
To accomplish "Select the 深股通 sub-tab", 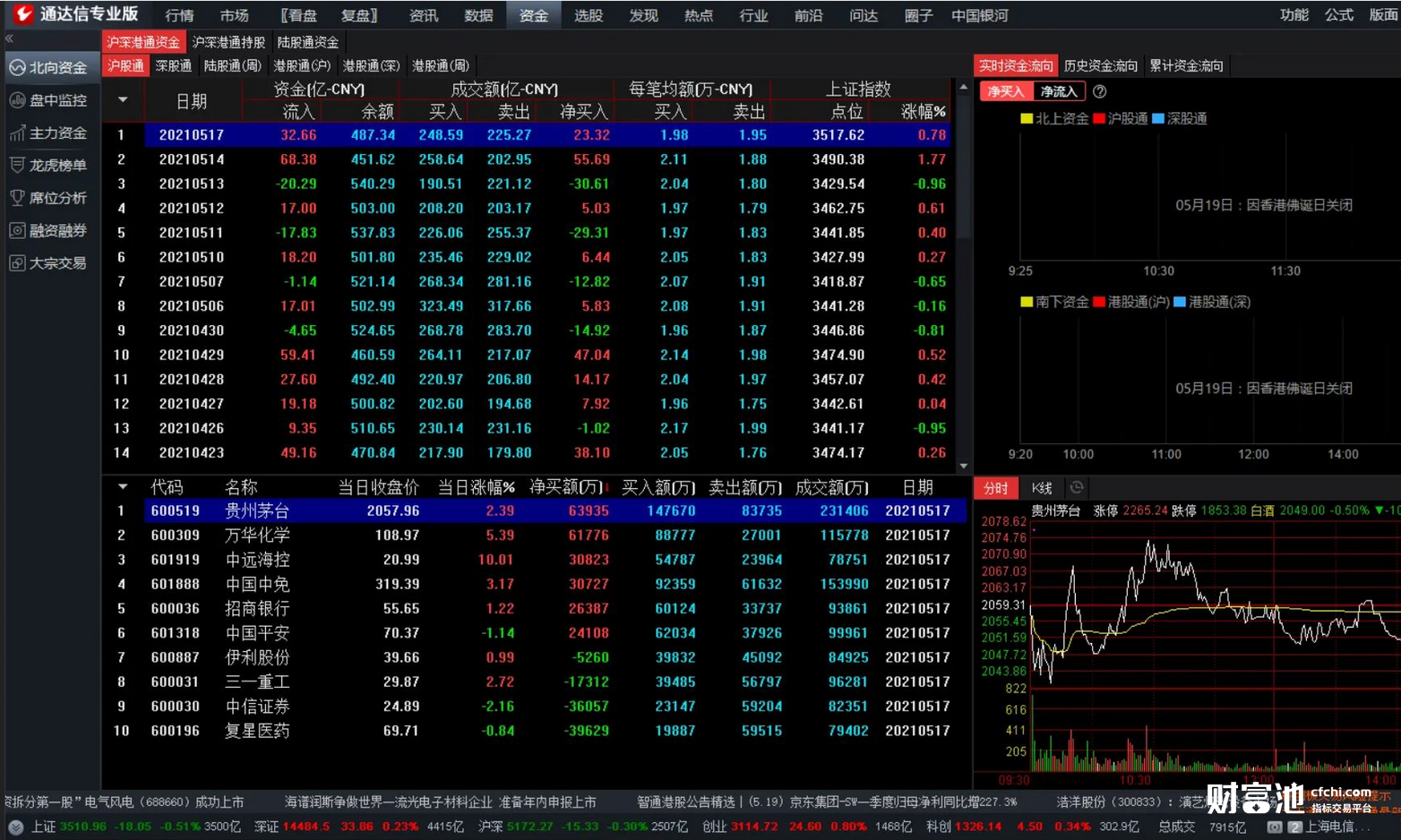I will (x=173, y=65).
